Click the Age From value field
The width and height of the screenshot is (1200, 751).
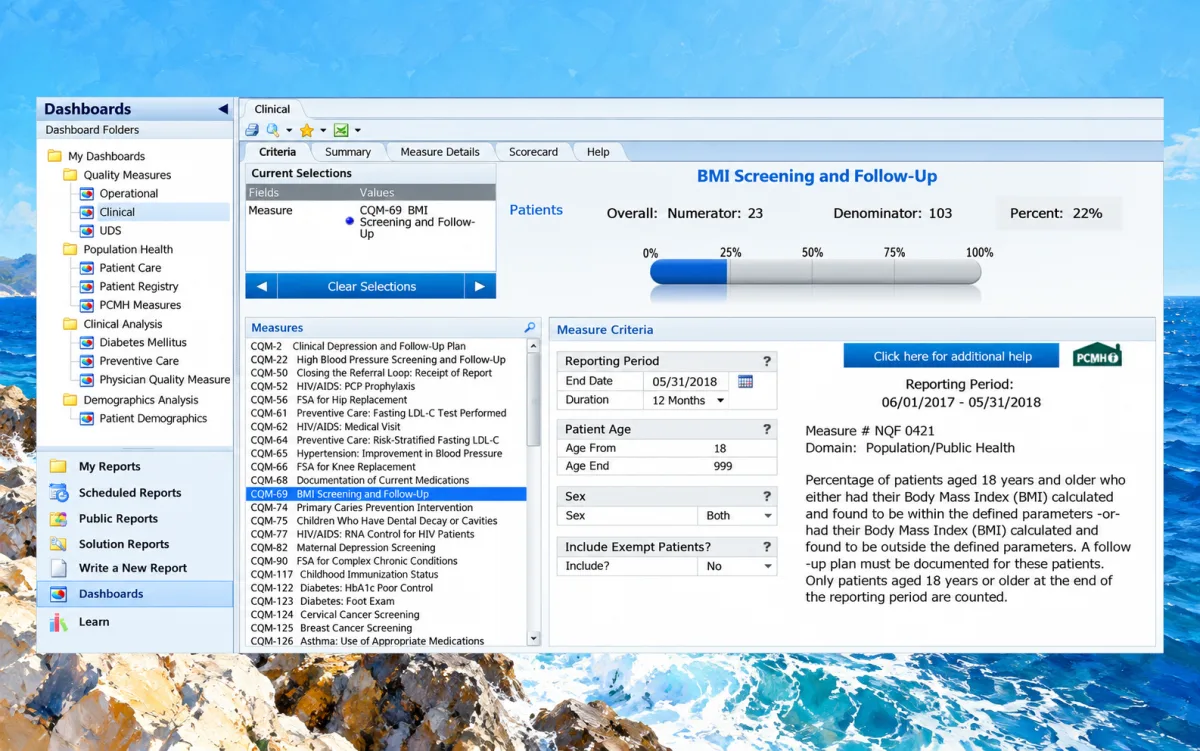[x=720, y=449]
